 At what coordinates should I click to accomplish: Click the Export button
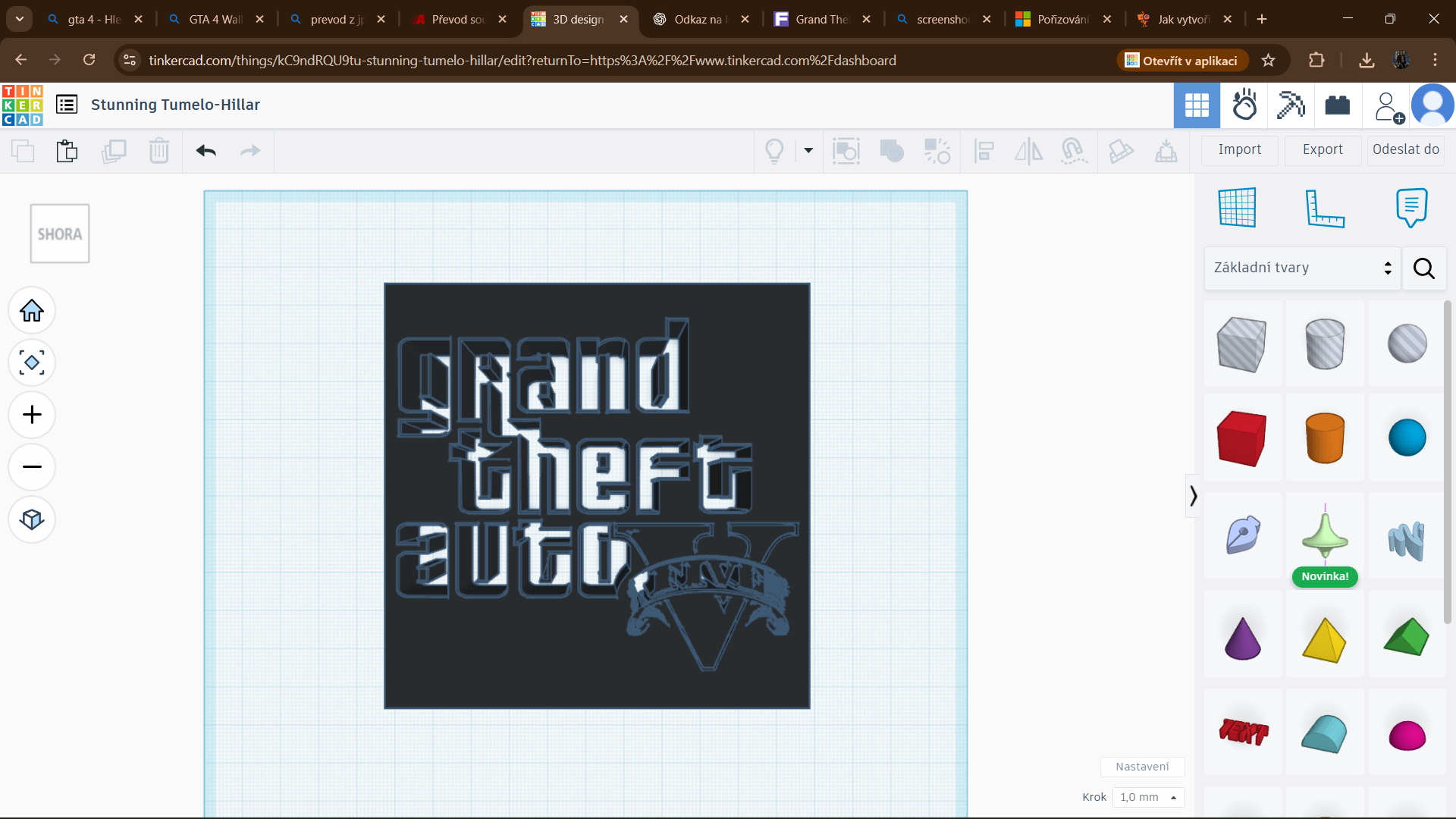point(1323,150)
